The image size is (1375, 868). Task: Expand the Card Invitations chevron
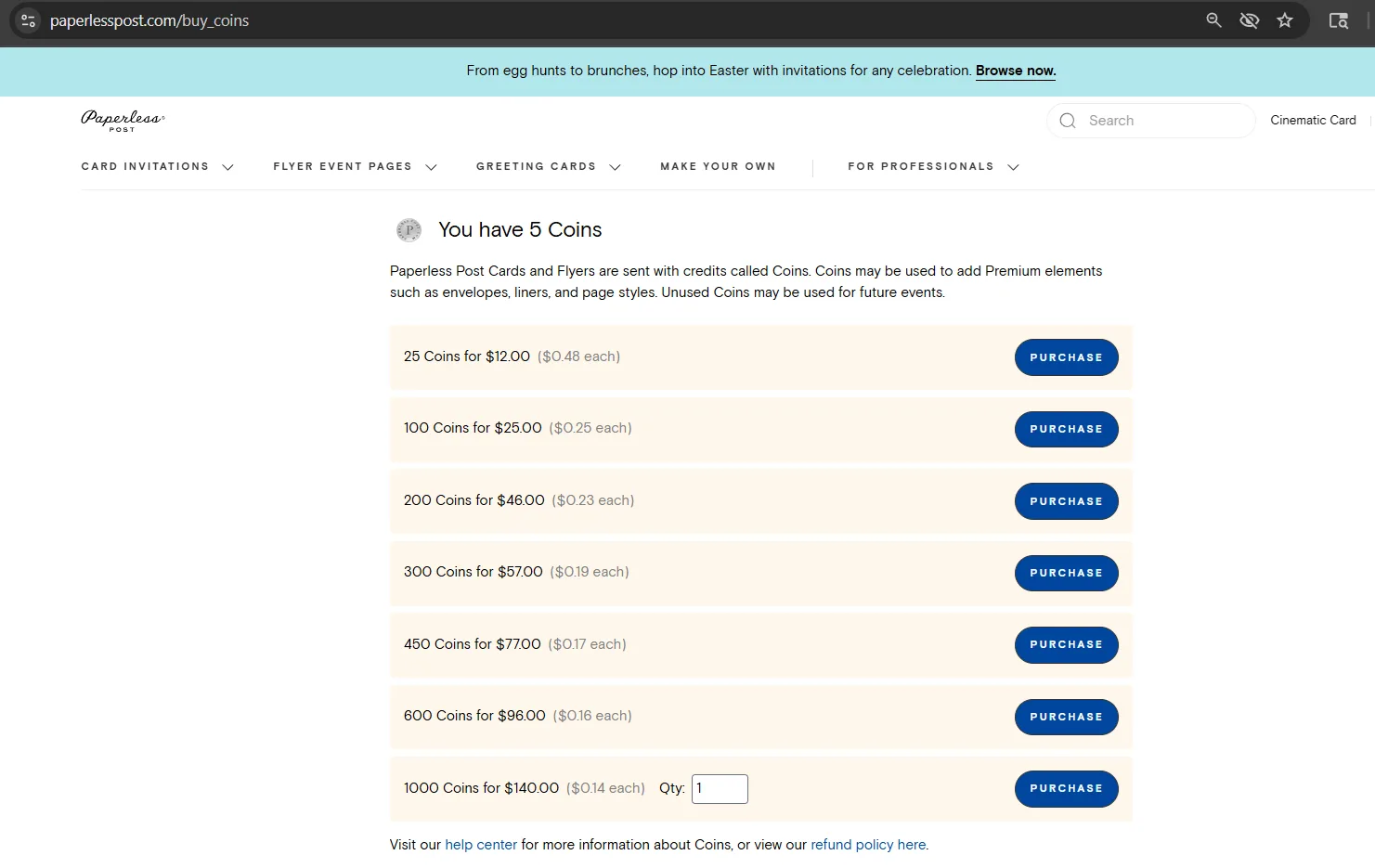227,167
